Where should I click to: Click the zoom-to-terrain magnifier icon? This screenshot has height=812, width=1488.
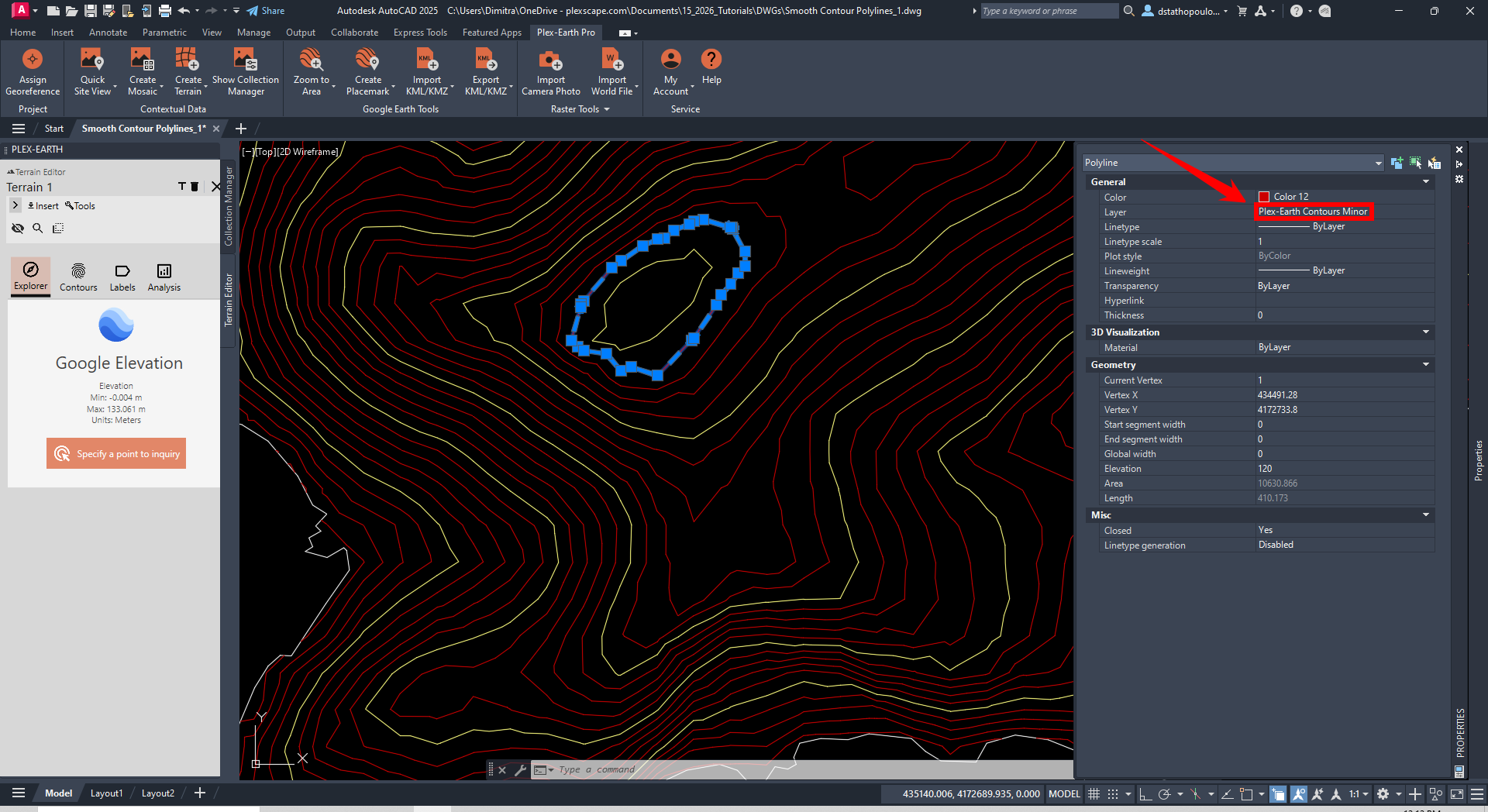click(38, 228)
